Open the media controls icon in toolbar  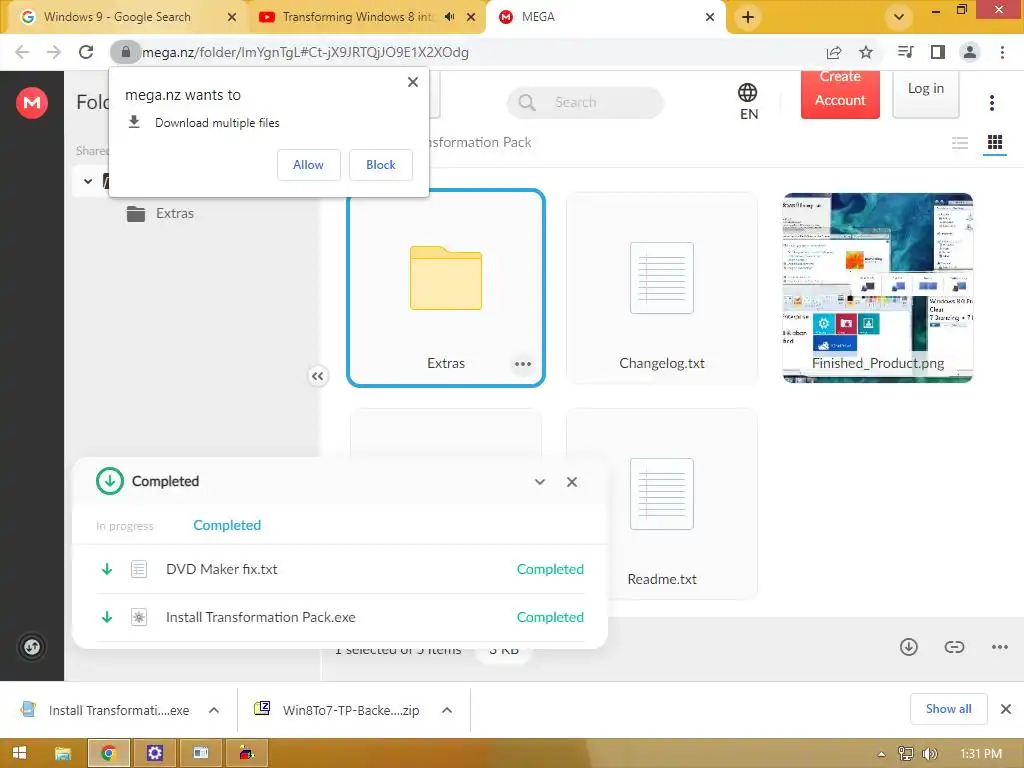tap(905, 52)
